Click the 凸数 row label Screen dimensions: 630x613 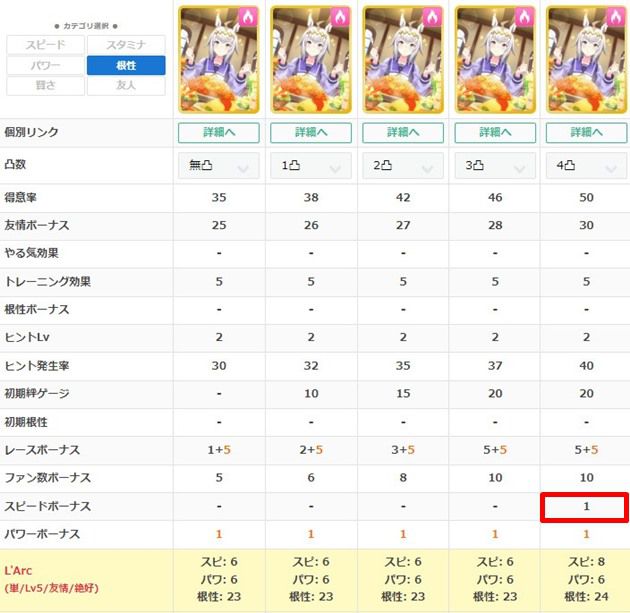pyautogui.click(x=15, y=164)
